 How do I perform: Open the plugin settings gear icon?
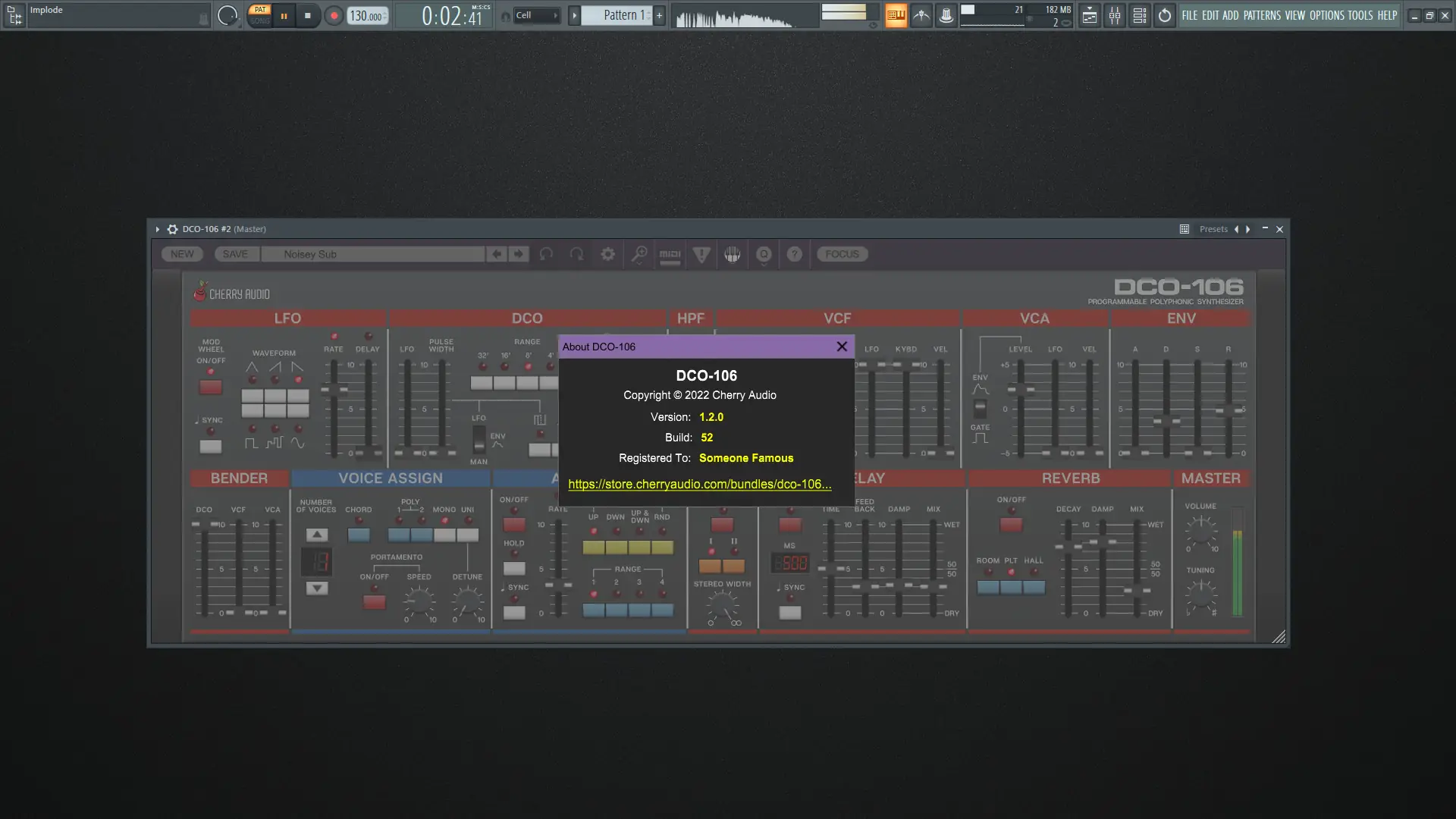tap(607, 255)
